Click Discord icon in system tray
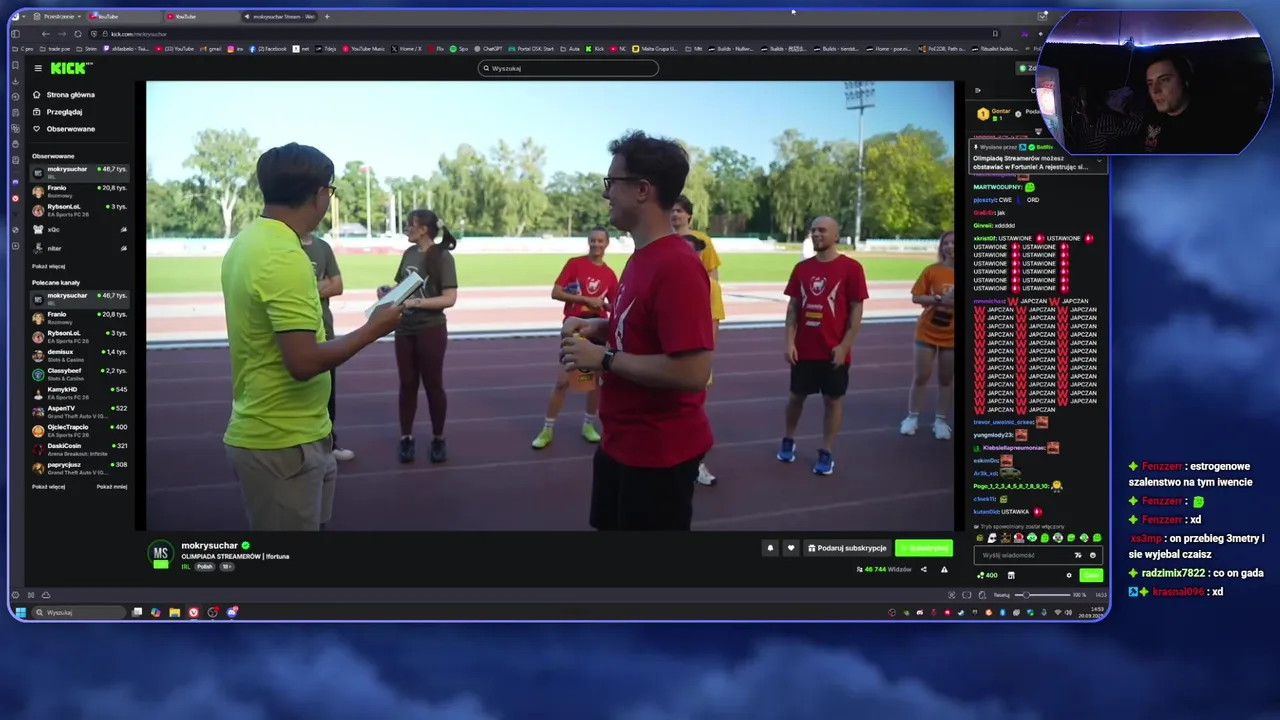This screenshot has width=1280, height=720. pos(920,612)
